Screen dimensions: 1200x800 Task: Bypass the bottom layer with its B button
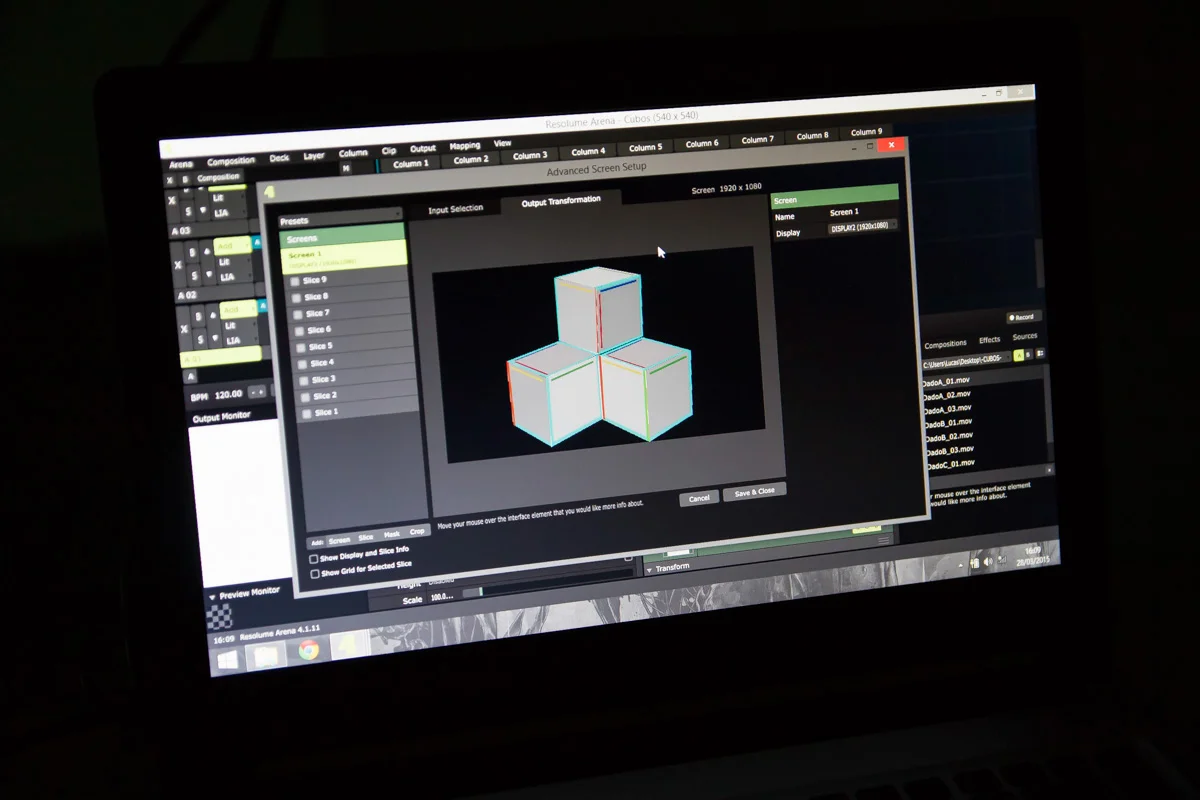coord(198,316)
